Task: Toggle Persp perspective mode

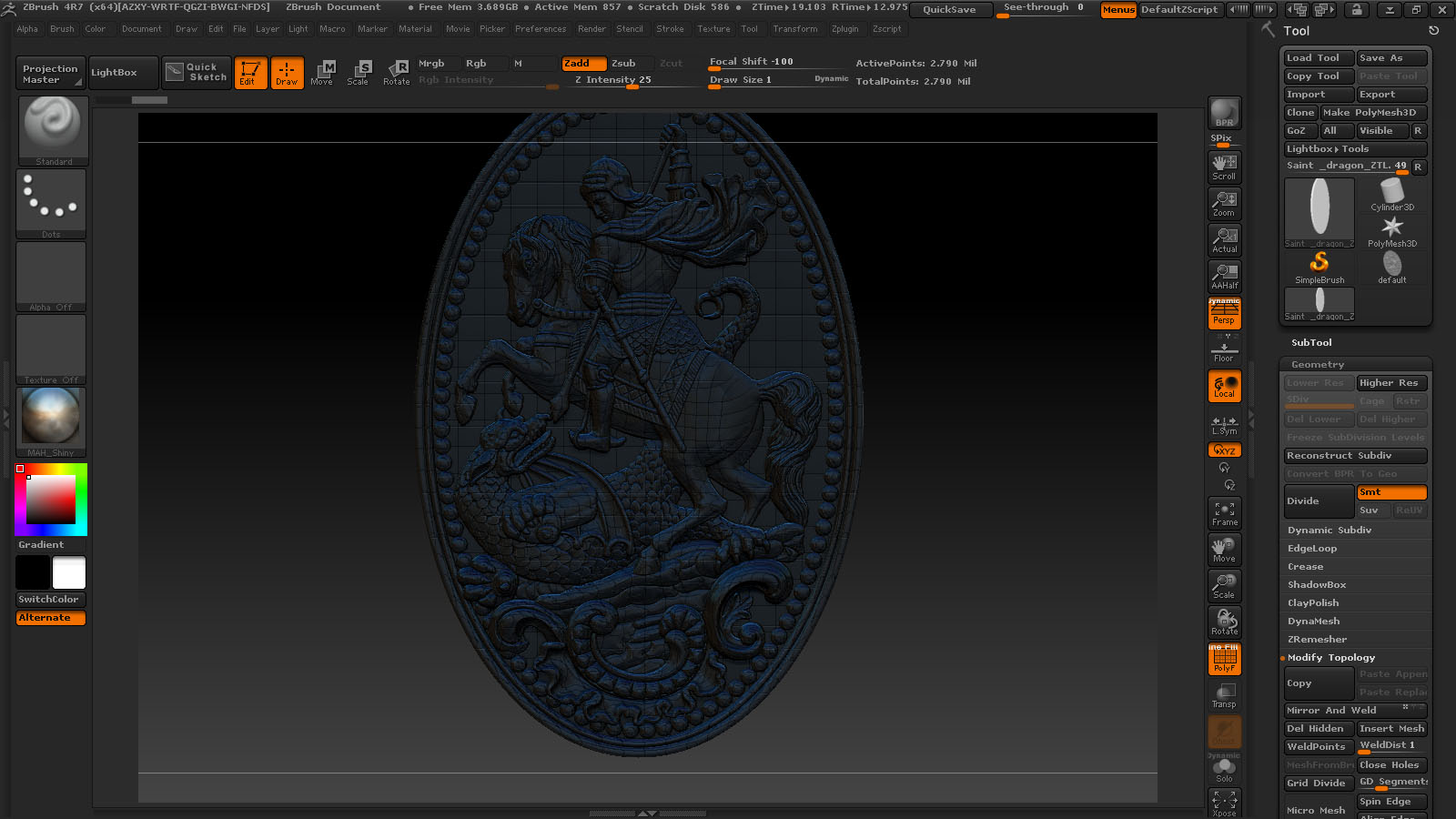Action: (x=1224, y=314)
